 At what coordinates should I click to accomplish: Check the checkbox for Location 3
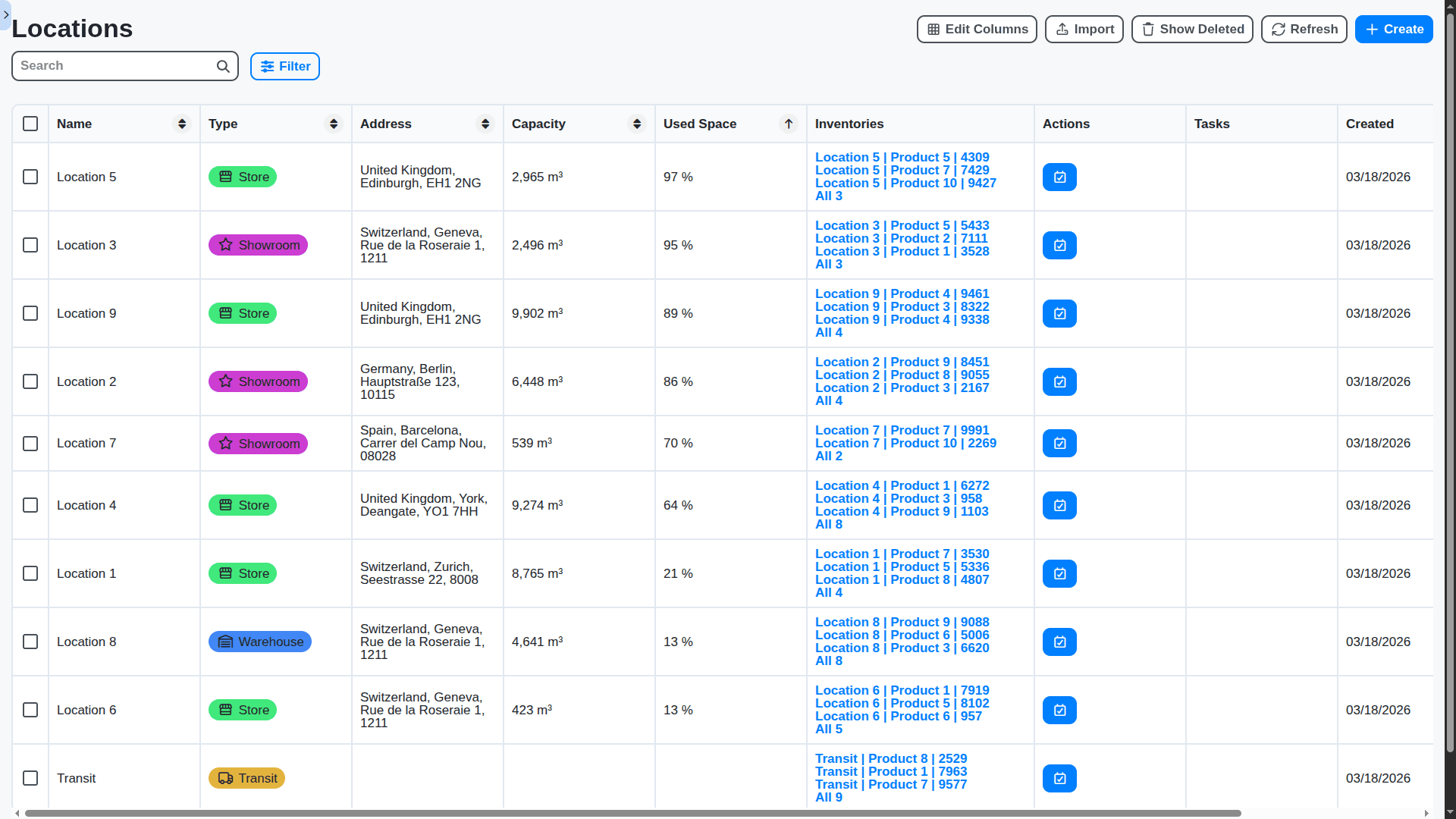pos(30,245)
